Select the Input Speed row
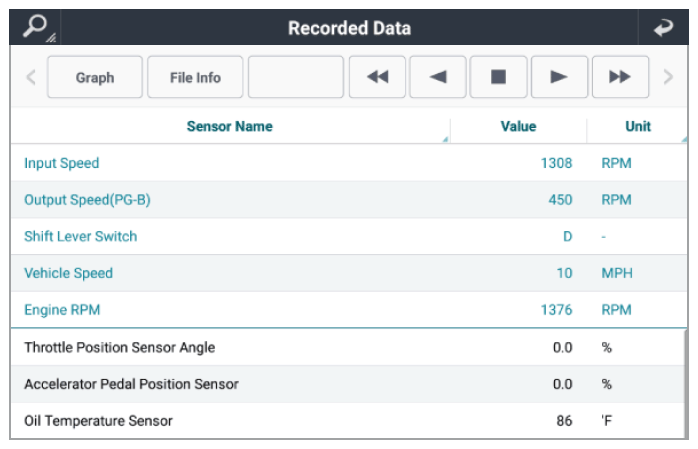The height and width of the screenshot is (449, 698). tap(349, 163)
